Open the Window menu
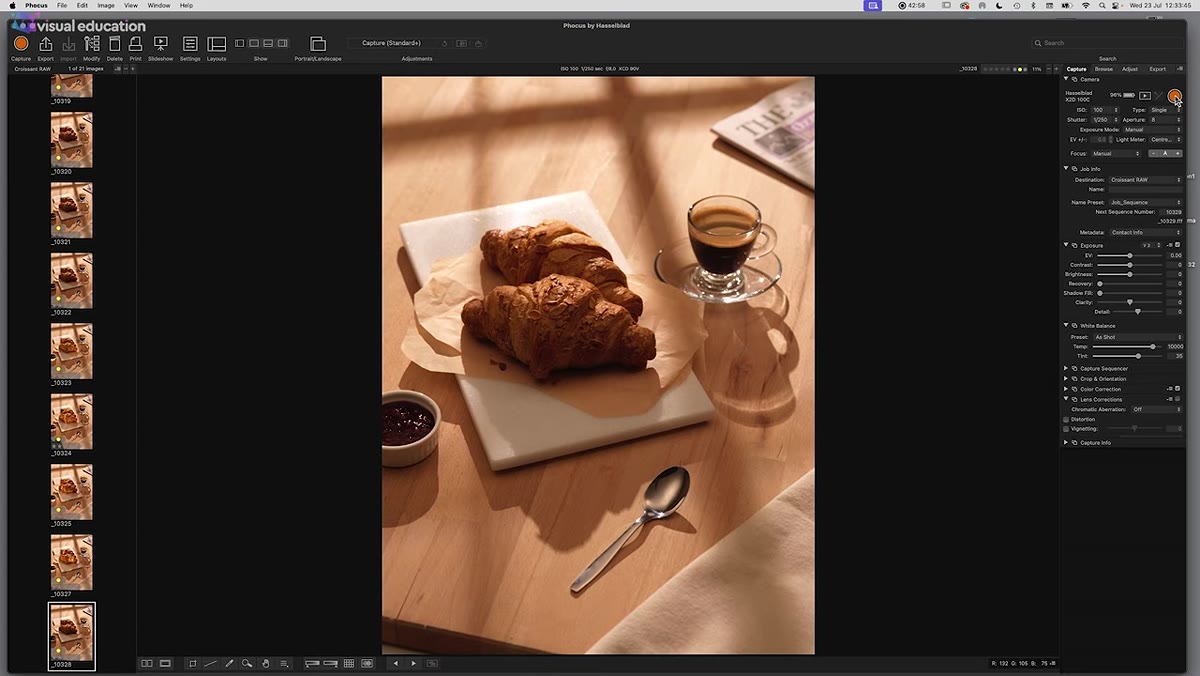Viewport: 1200px width, 676px height. pos(159,6)
